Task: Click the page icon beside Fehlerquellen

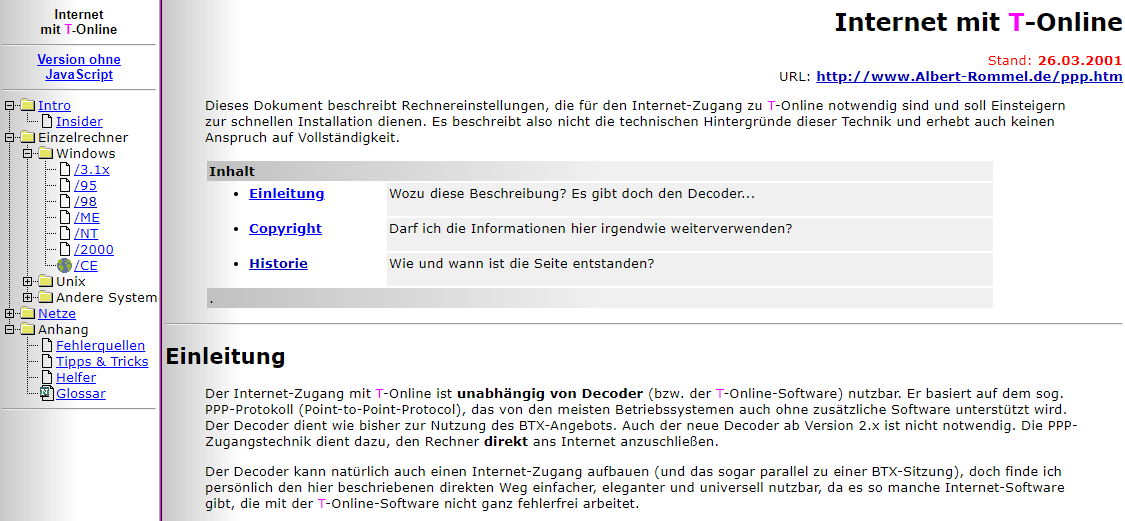Action: pos(46,346)
